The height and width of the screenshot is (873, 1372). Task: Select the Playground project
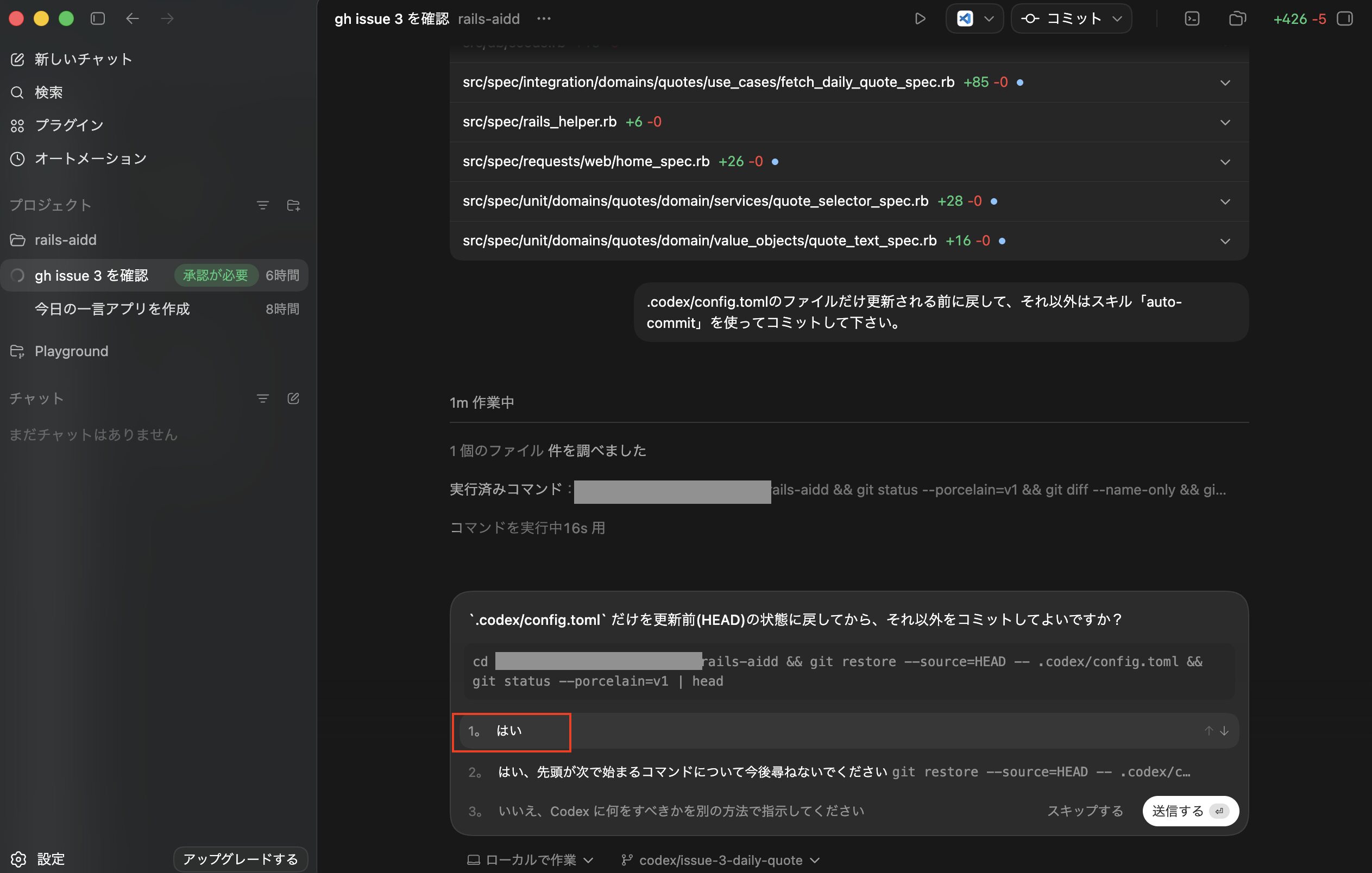pyautogui.click(x=71, y=351)
